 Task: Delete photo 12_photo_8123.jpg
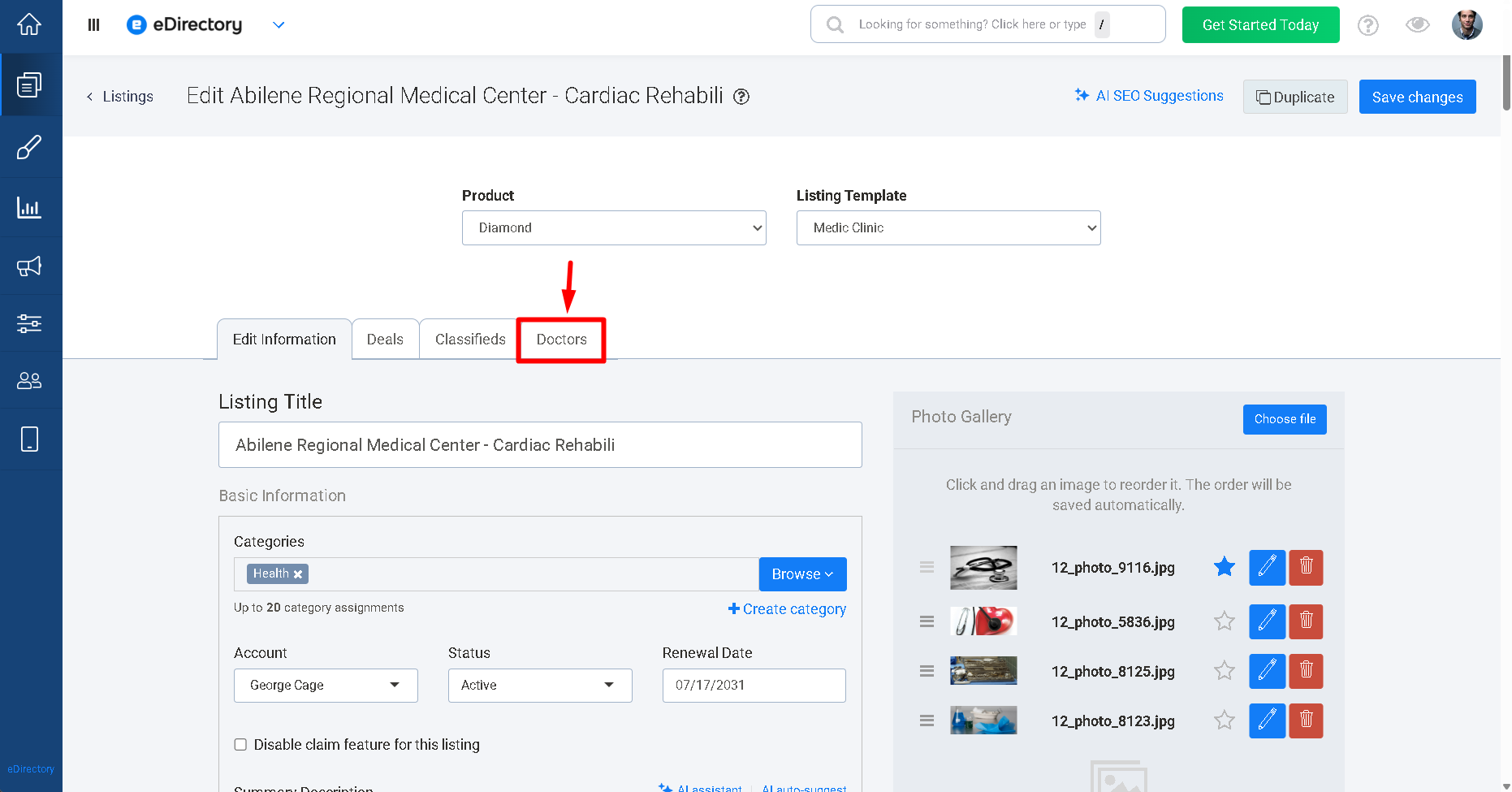(1306, 721)
